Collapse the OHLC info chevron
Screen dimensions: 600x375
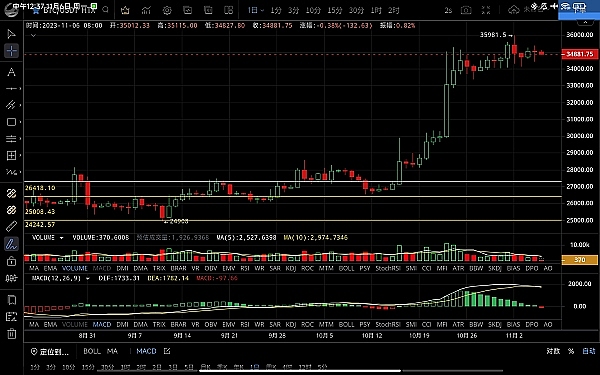(33, 36)
